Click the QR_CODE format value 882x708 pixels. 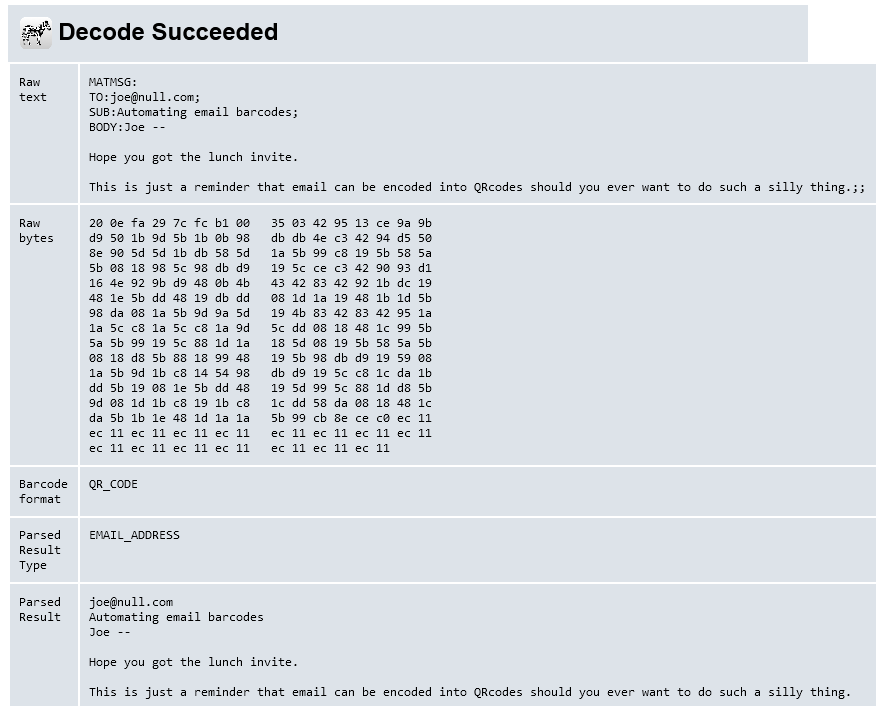tap(113, 484)
